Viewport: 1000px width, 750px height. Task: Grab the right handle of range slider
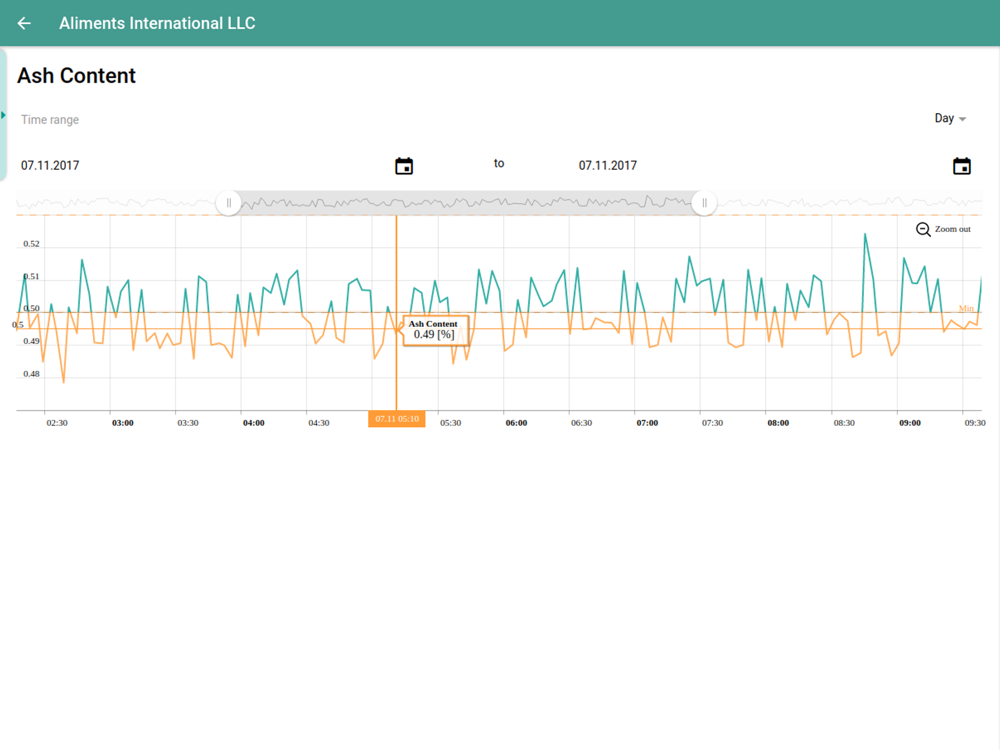coord(704,203)
